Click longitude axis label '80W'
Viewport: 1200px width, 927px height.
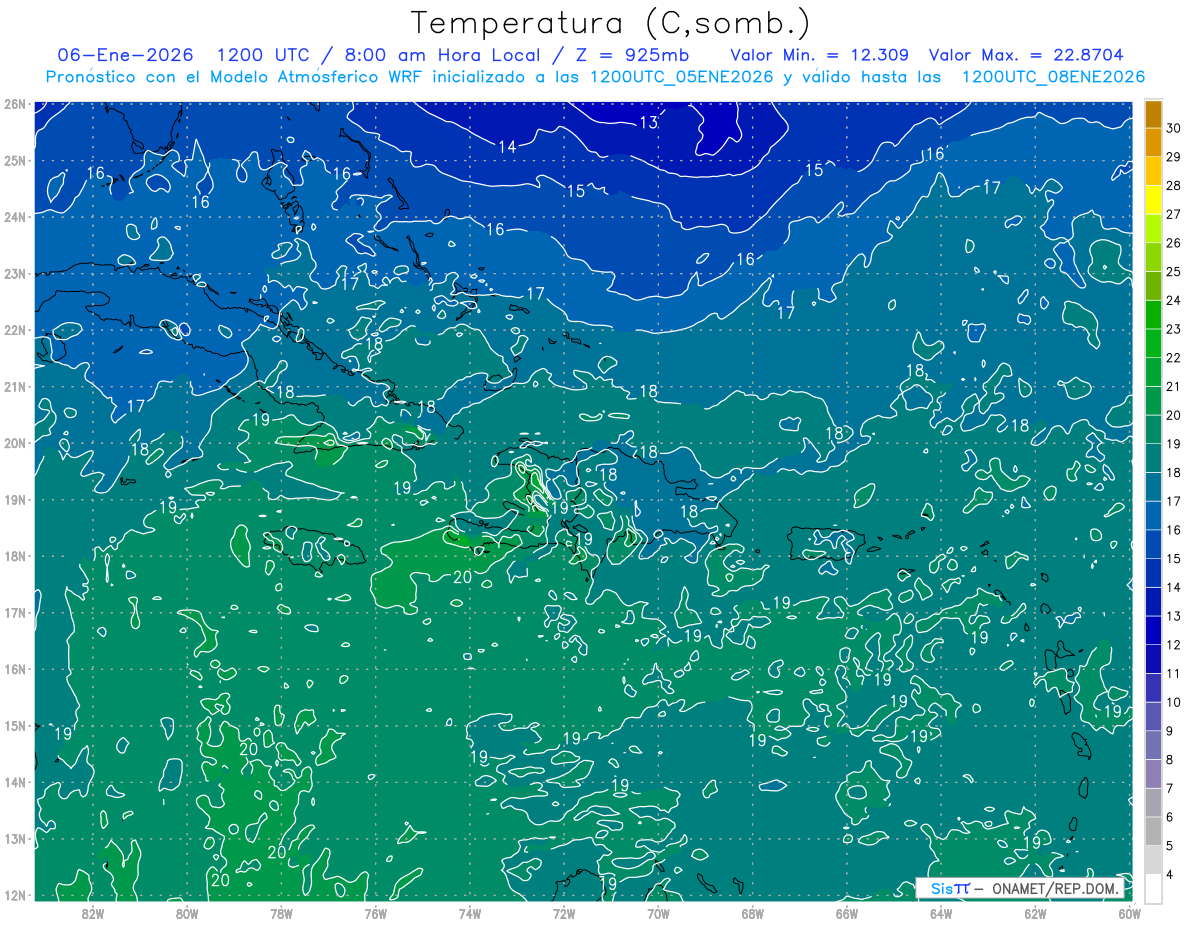[187, 913]
